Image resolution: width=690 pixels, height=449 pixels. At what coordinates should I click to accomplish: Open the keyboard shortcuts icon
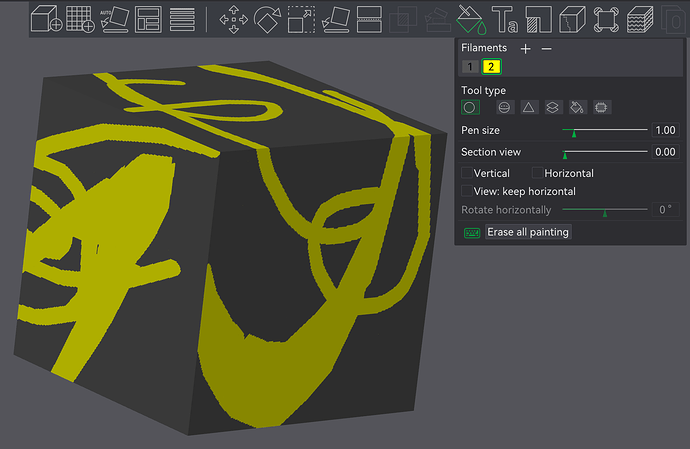coord(472,232)
